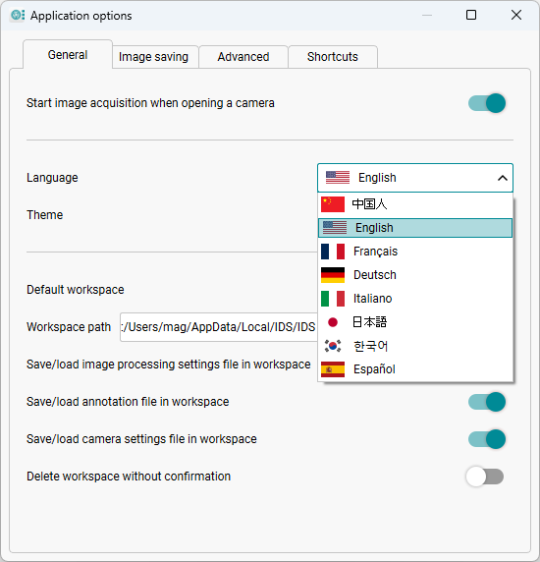Click the Save/load image processing settings label
The height and width of the screenshot is (562, 540).
(x=168, y=365)
